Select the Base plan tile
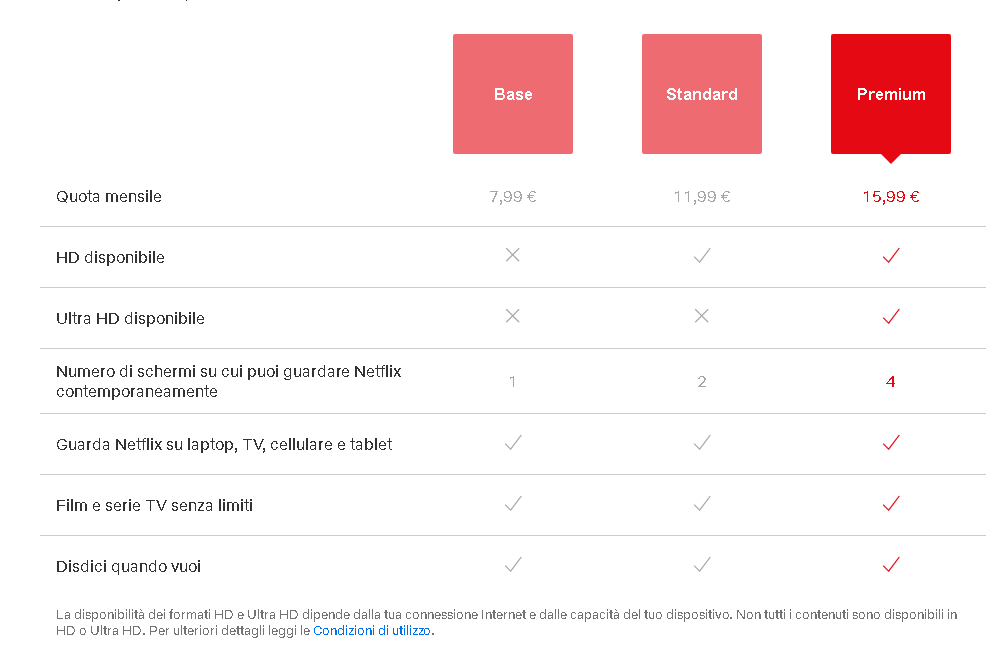 click(513, 94)
